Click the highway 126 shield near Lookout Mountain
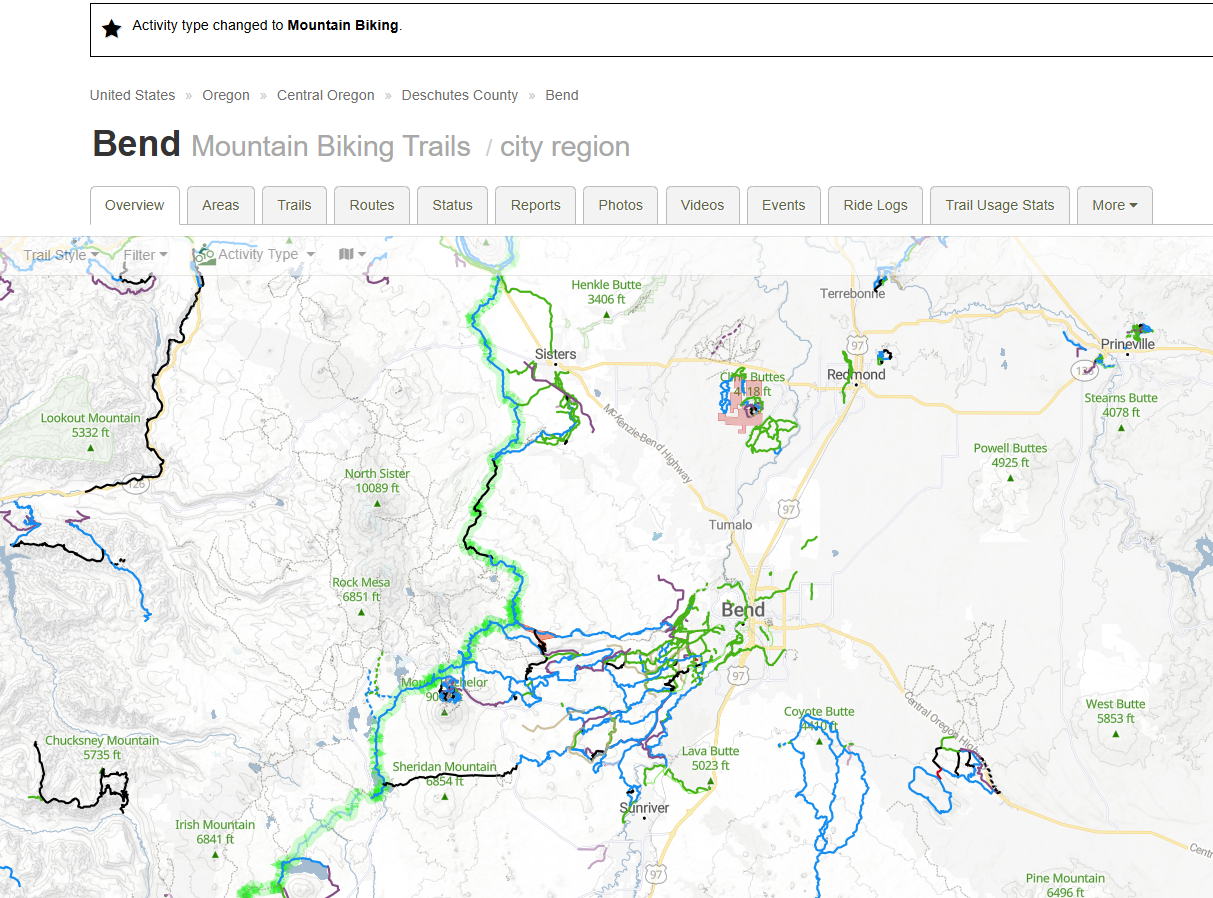Screen dimensions: 1213x898 (x=137, y=485)
